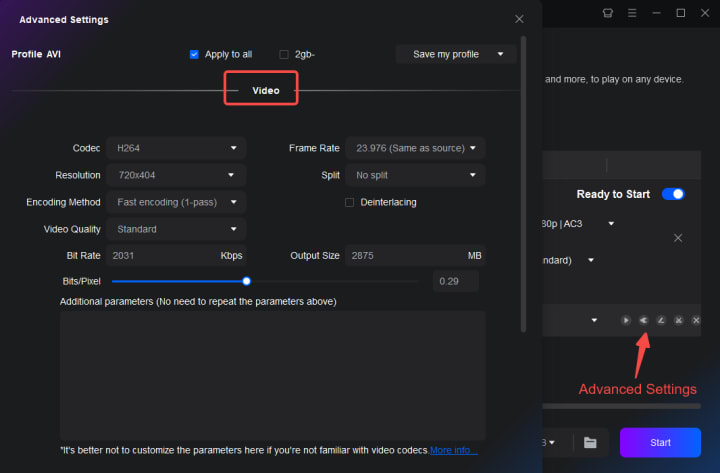720x473 pixels.
Task: Close the Advanced Settings dialog
Action: click(519, 19)
